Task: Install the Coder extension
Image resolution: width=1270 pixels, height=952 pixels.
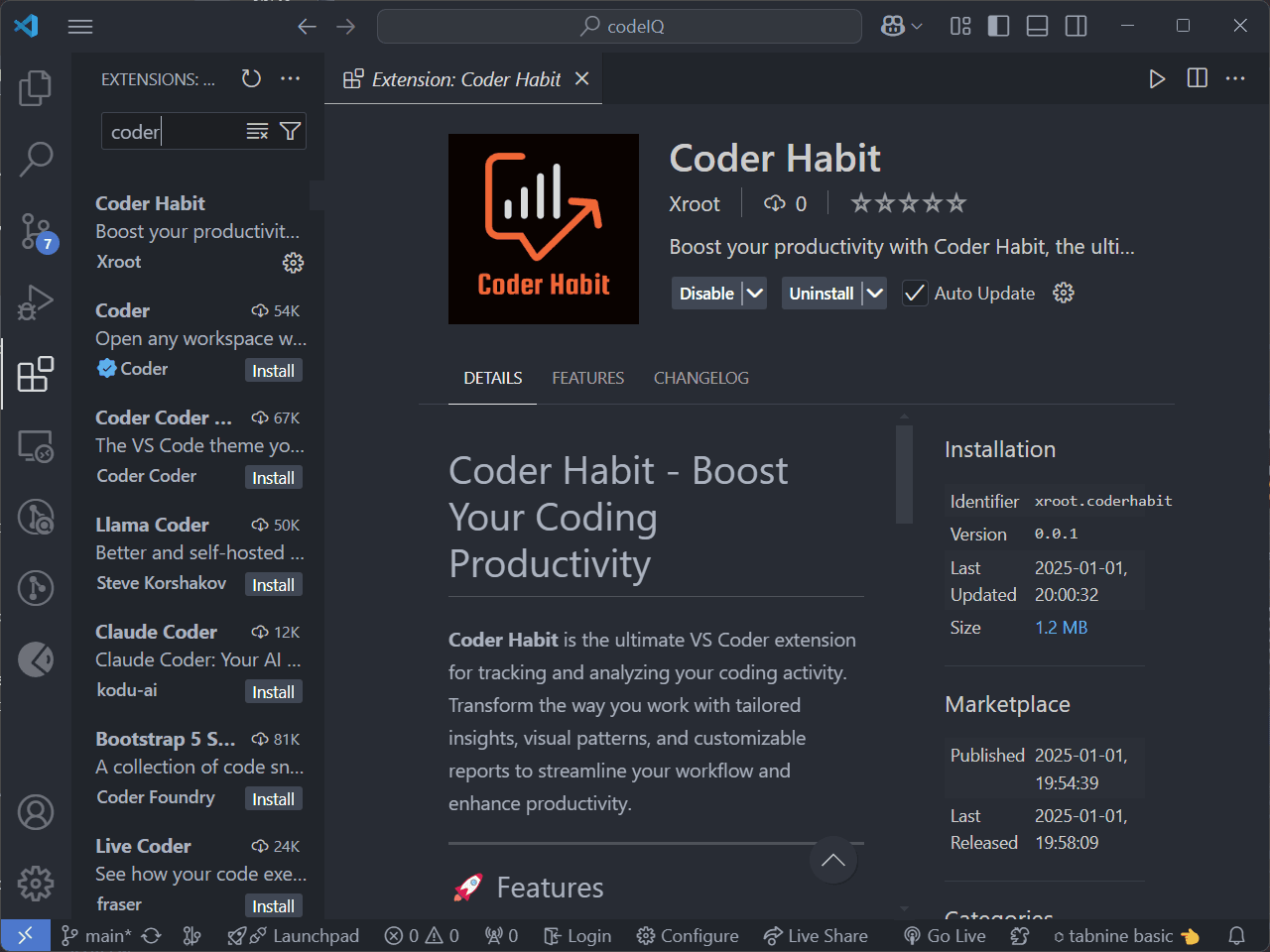Action: (x=273, y=371)
